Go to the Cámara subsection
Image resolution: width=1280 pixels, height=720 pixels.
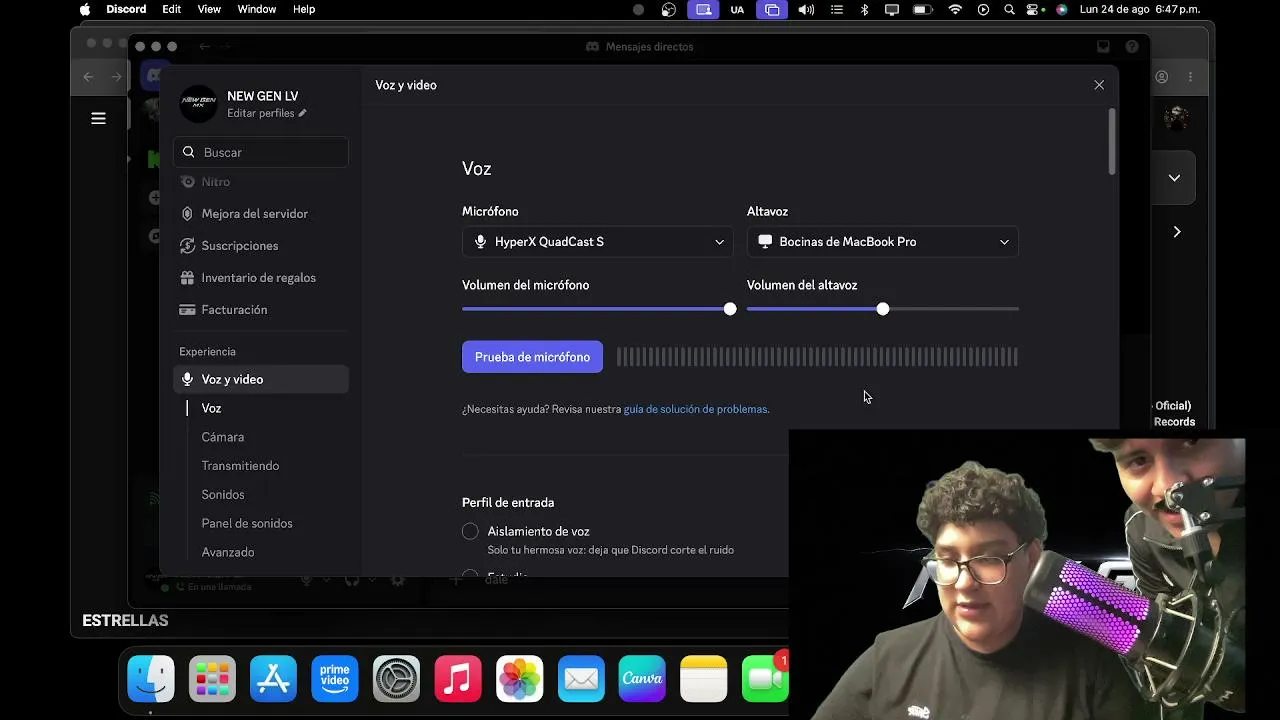223,438
